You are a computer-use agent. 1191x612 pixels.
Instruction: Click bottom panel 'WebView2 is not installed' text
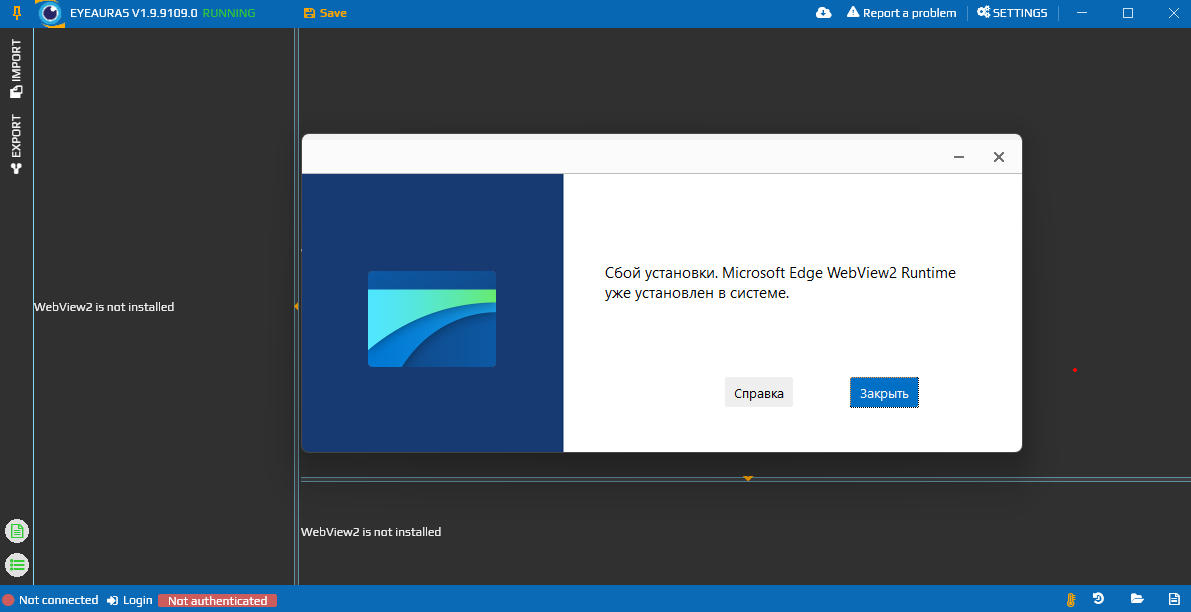(371, 532)
